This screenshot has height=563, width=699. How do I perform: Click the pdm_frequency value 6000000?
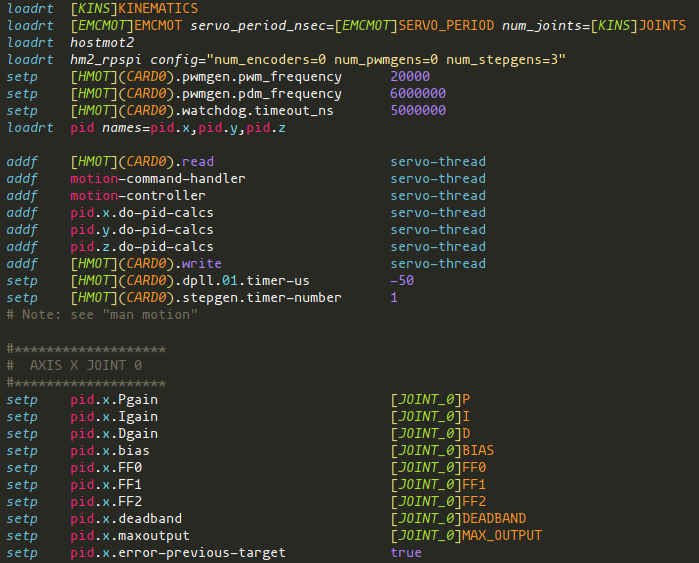418,93
